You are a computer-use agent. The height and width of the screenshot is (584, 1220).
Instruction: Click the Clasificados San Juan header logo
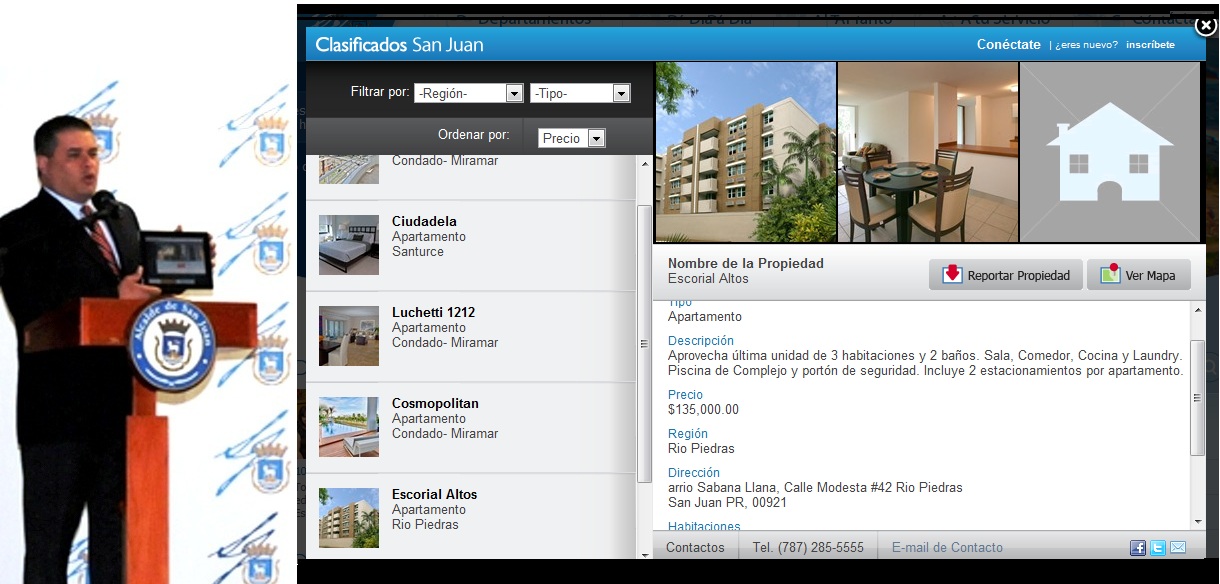pyautogui.click(x=399, y=44)
